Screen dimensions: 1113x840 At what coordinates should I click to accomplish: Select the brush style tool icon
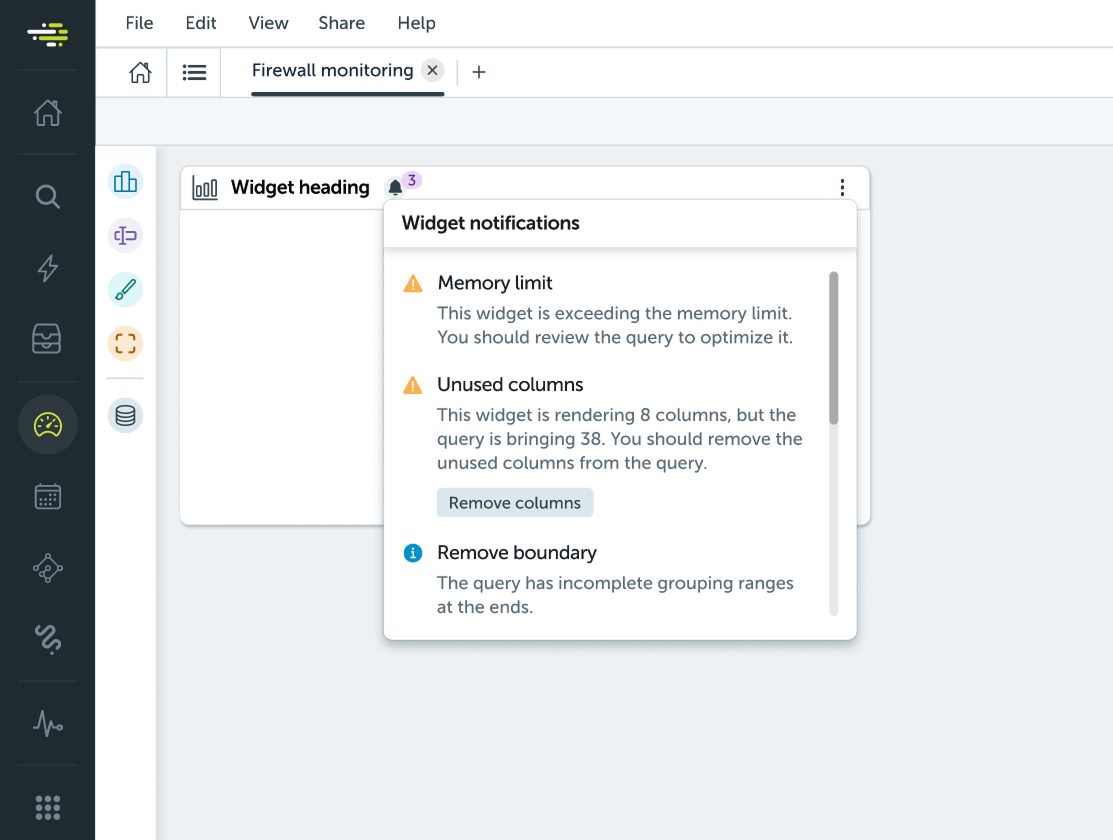[x=125, y=290]
